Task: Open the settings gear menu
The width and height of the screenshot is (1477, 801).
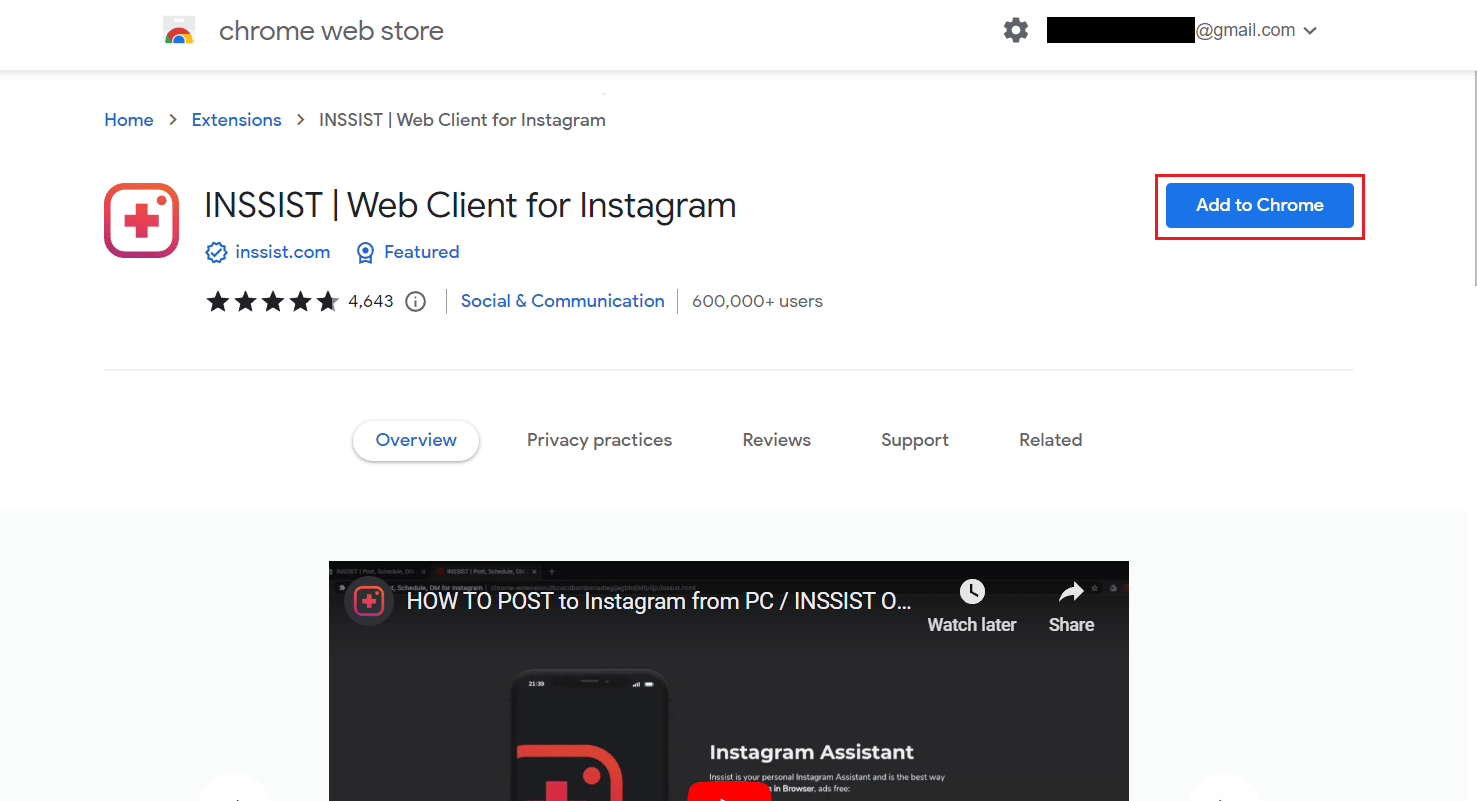Action: (x=1015, y=30)
